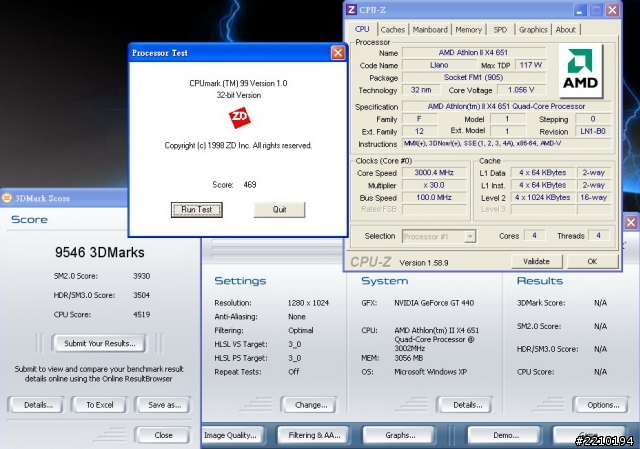Screen dimensions: 640x449
Task: Click the Validate button in CPU-Z
Action: pos(536,261)
